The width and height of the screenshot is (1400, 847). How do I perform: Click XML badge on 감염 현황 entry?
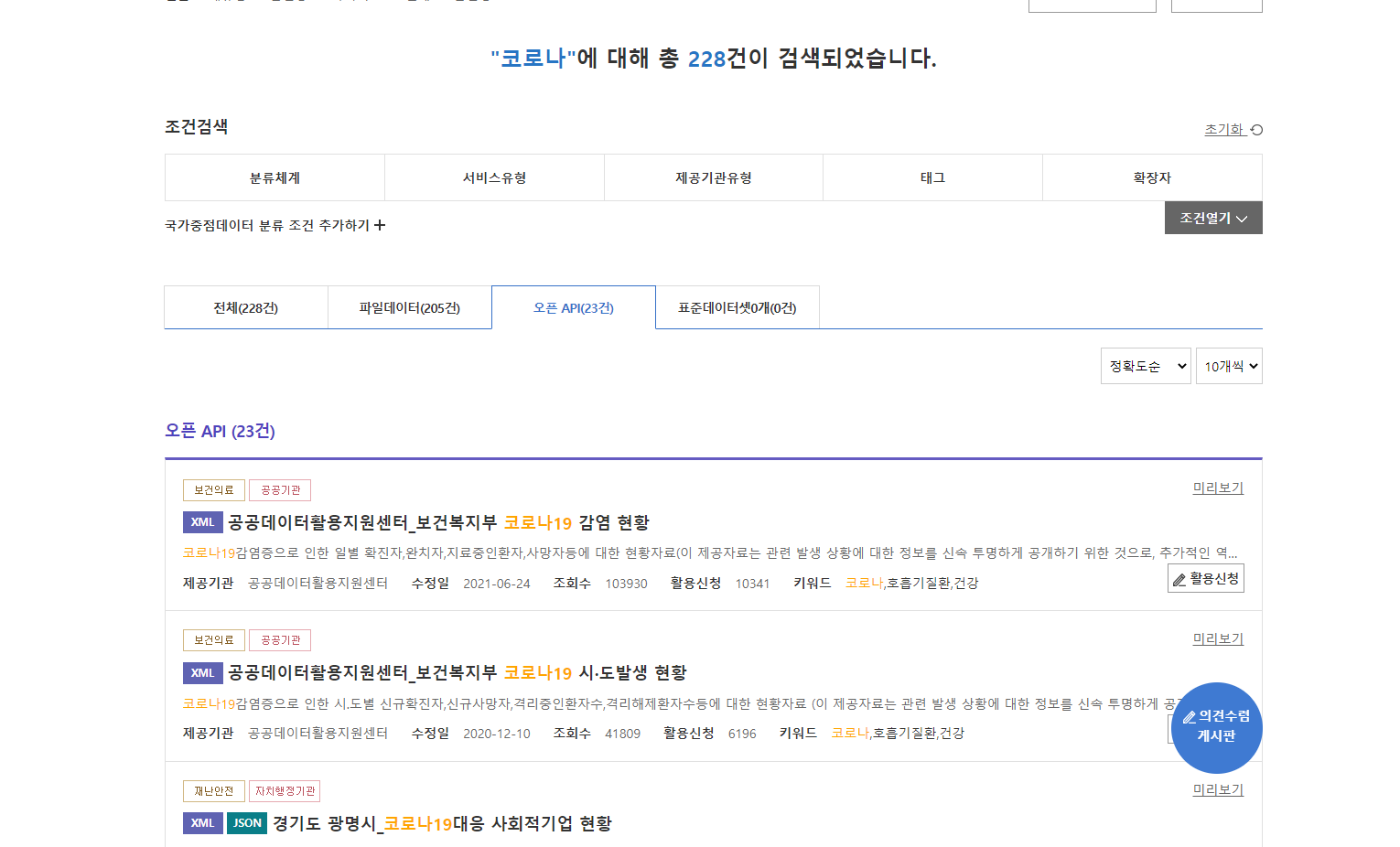tap(203, 522)
